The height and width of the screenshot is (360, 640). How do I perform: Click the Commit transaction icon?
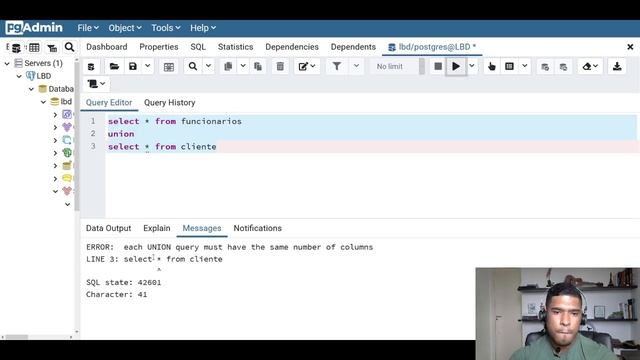pyautogui.click(x=545, y=67)
